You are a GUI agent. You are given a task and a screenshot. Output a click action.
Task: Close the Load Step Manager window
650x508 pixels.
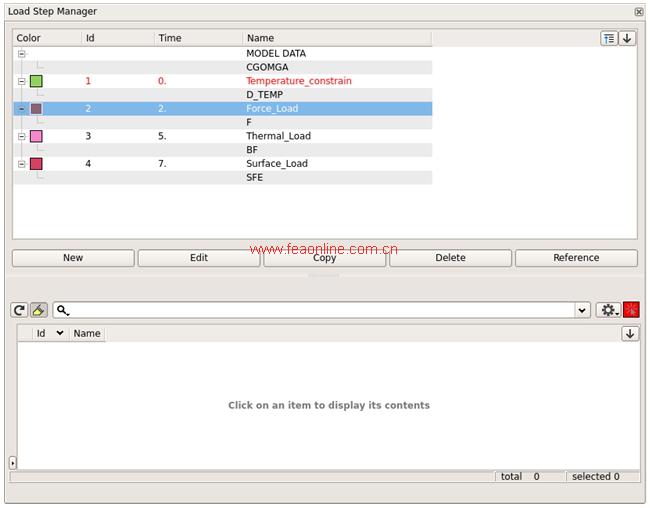639,11
